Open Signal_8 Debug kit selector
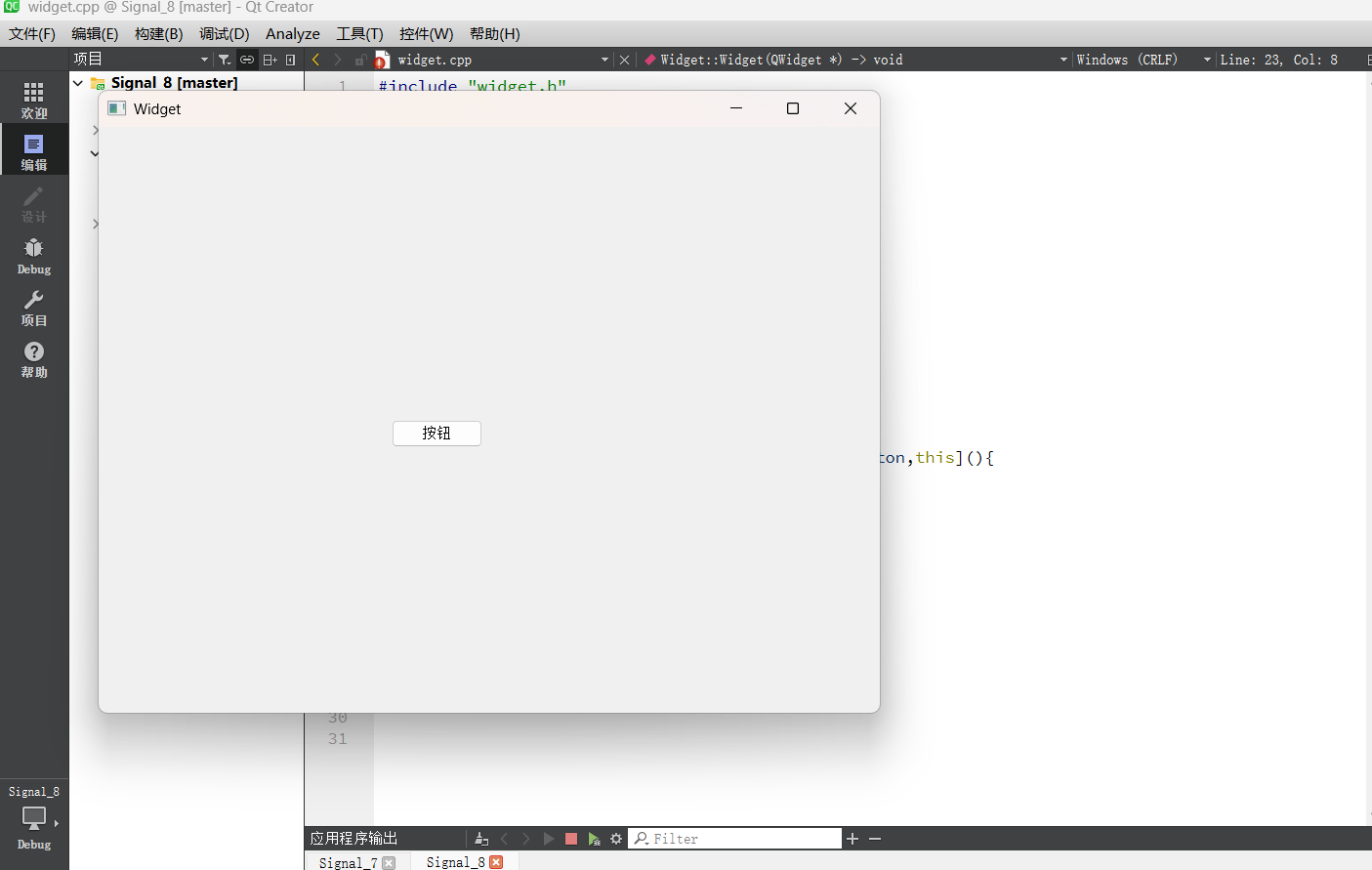Viewport: 1372px width, 870px height. click(34, 818)
